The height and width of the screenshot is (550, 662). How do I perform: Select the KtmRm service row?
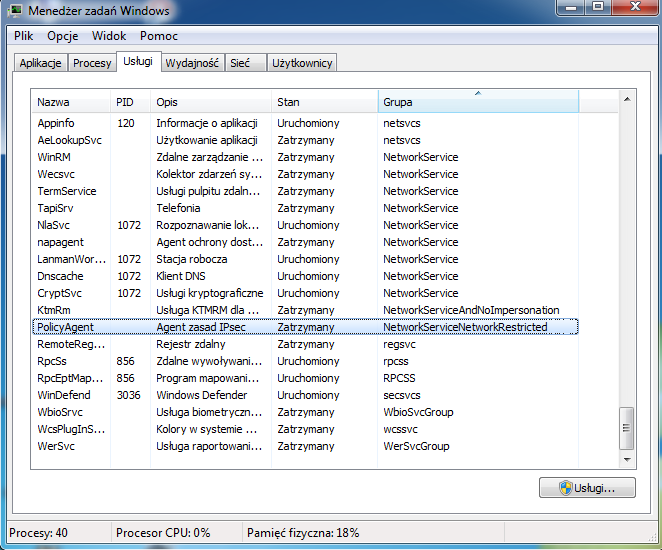(x=305, y=310)
